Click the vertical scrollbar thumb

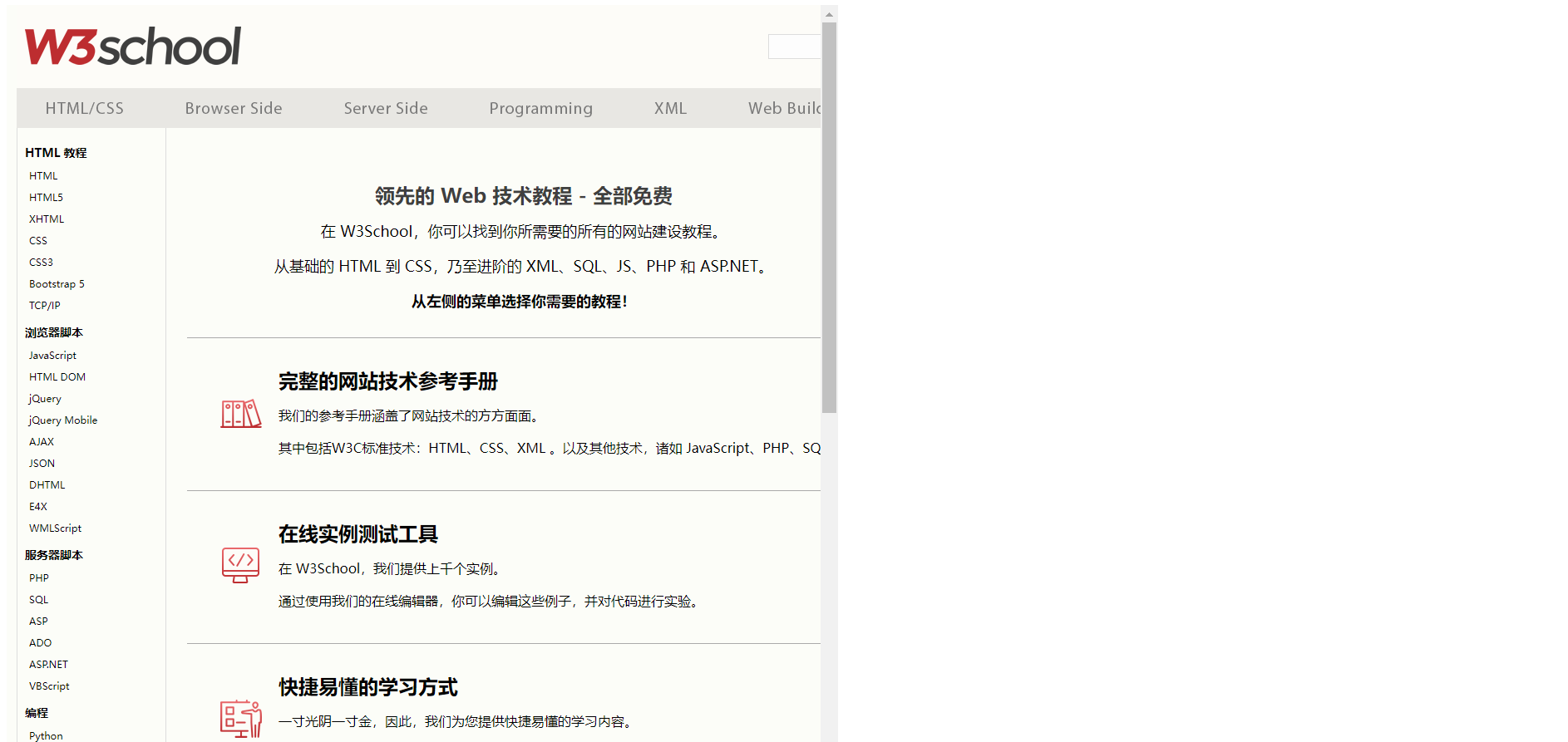pyautogui.click(x=829, y=218)
